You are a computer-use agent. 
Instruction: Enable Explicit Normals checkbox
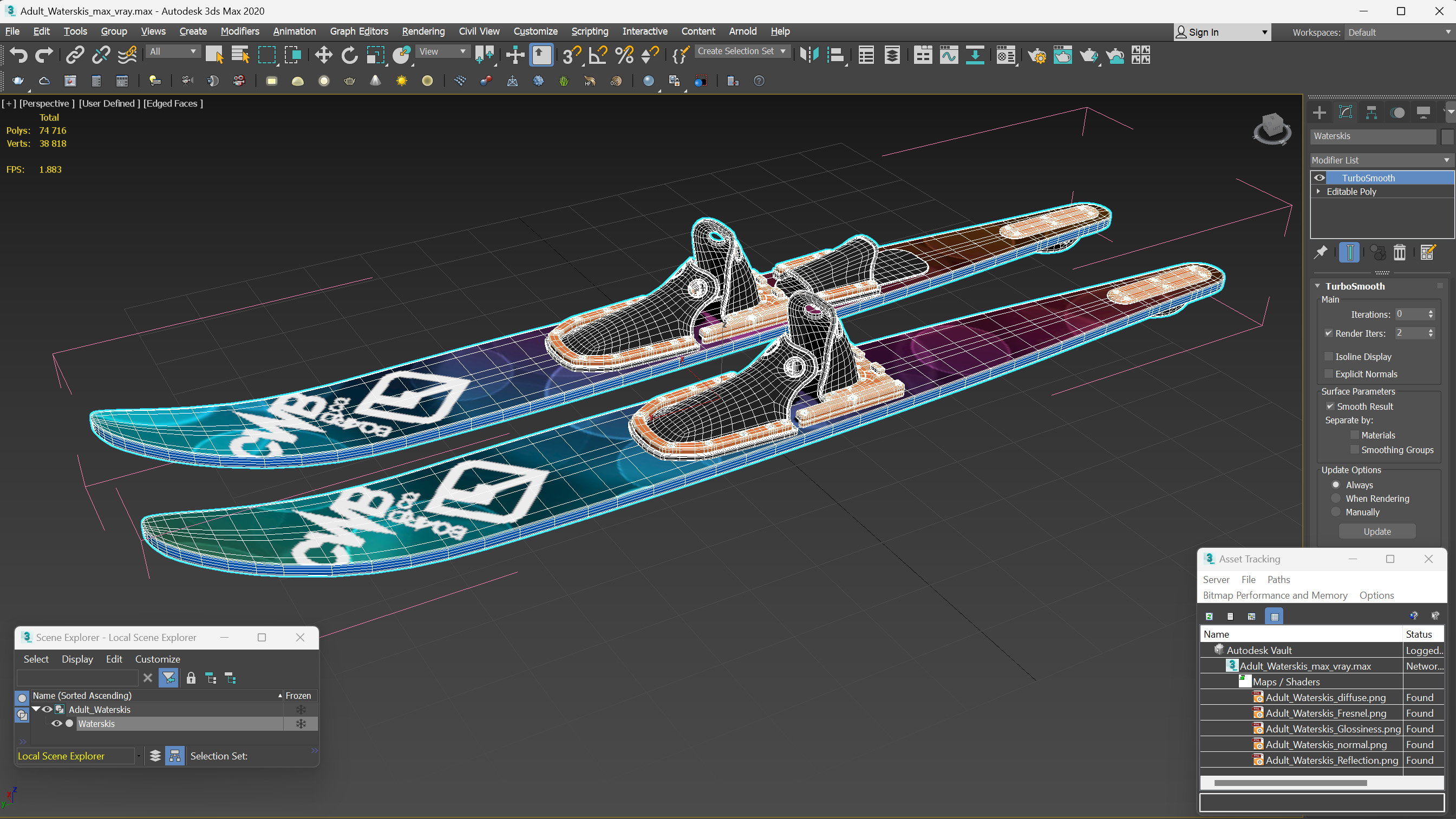tap(1329, 374)
